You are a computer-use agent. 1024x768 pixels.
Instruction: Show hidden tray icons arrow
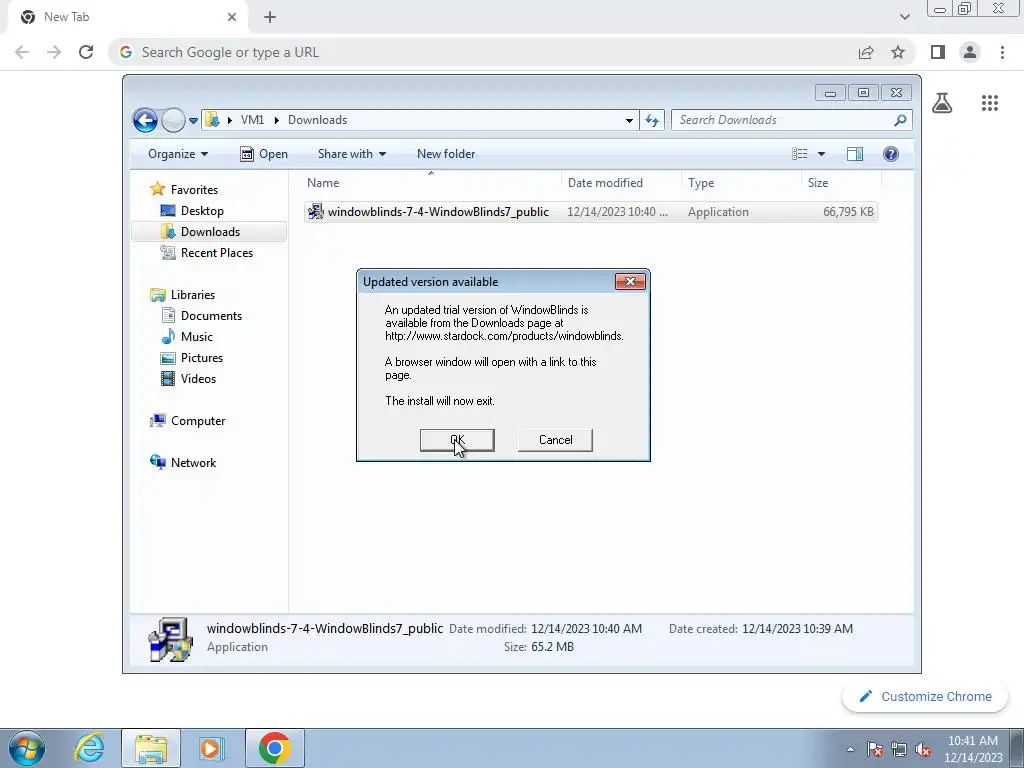point(850,749)
